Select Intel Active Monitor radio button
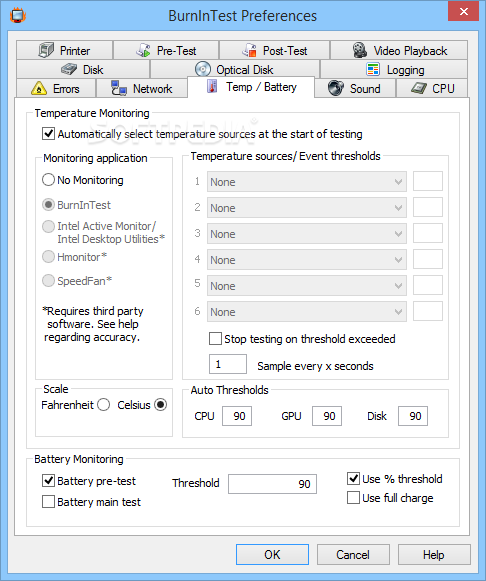The width and height of the screenshot is (486, 581). 49,226
